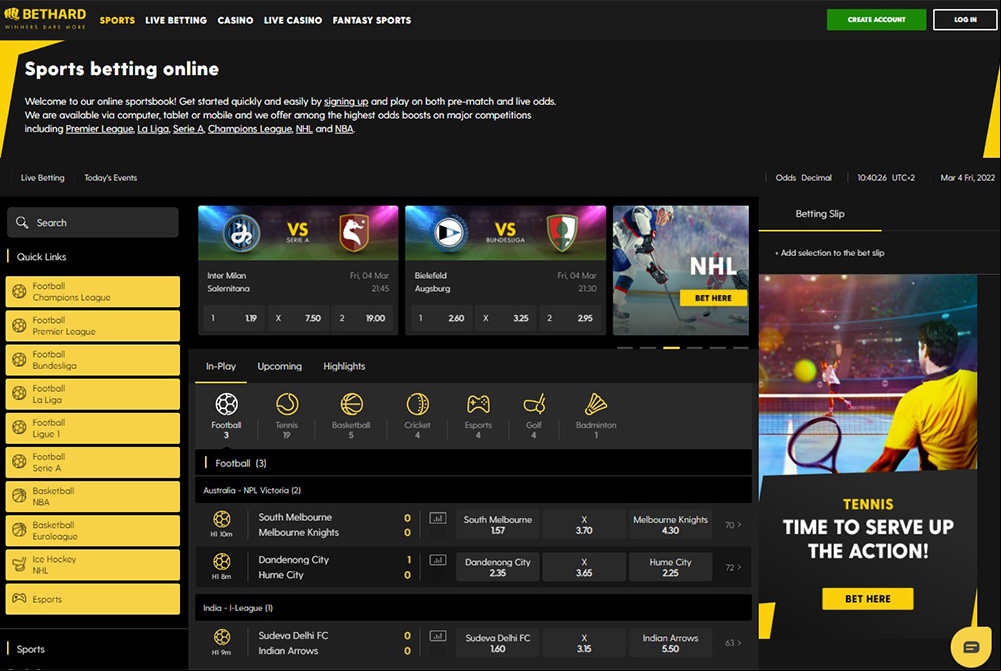Select the In-Play tab
This screenshot has width=1001, height=671.
221,366
